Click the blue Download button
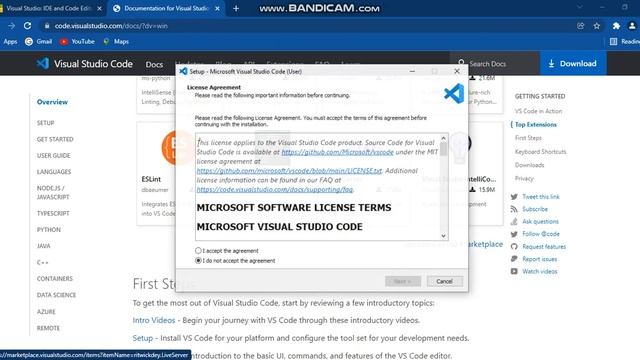This screenshot has height=360, width=640. (x=573, y=64)
